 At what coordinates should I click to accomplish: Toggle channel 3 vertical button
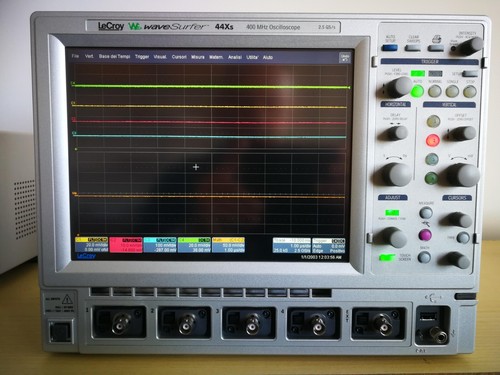point(432,159)
